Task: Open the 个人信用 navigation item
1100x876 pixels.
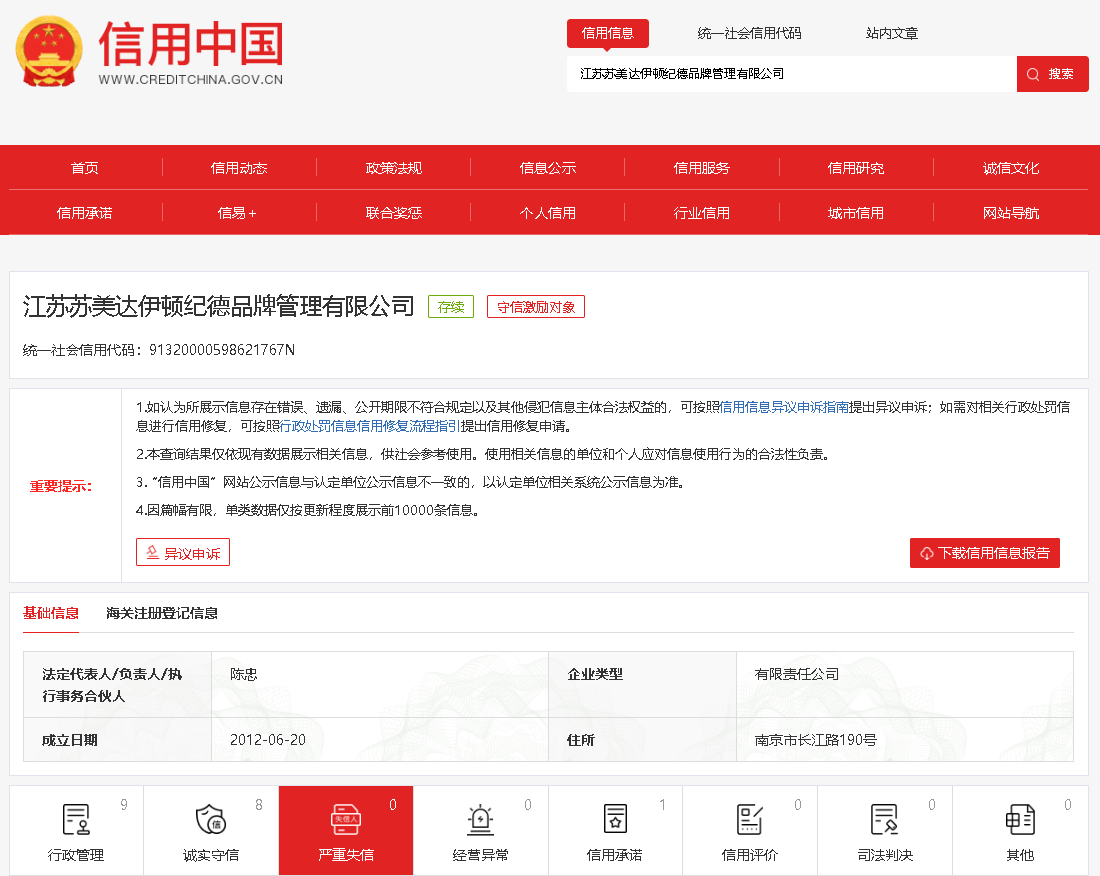Action: pos(548,213)
